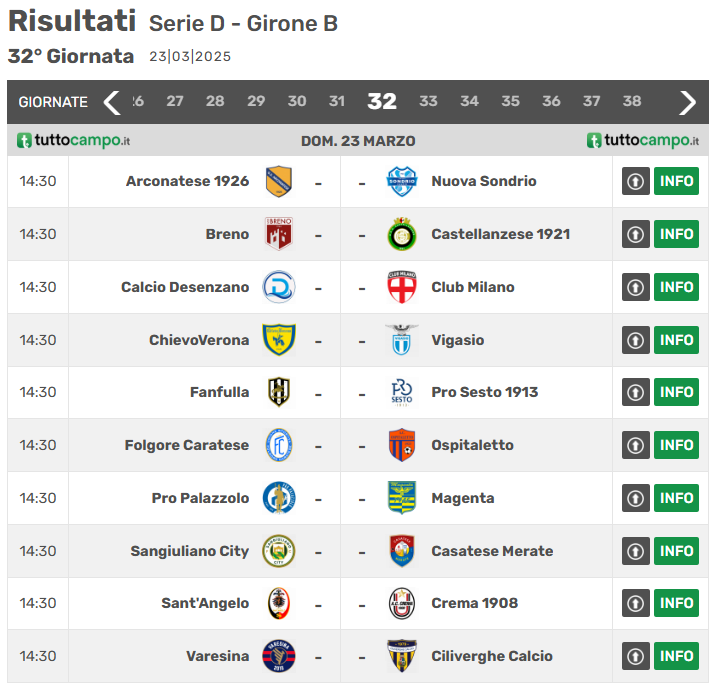Open INFO for Sant'Angelo vs Crema match
This screenshot has width=712, height=688.
pos(676,603)
